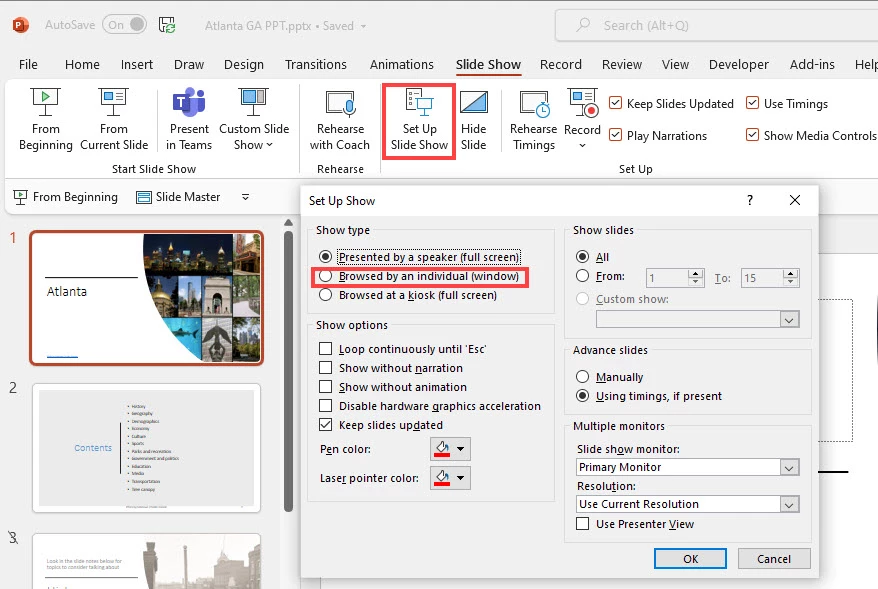Image resolution: width=878 pixels, height=589 pixels.
Task: Enable Use Presenter View checkbox
Action: coord(582,524)
